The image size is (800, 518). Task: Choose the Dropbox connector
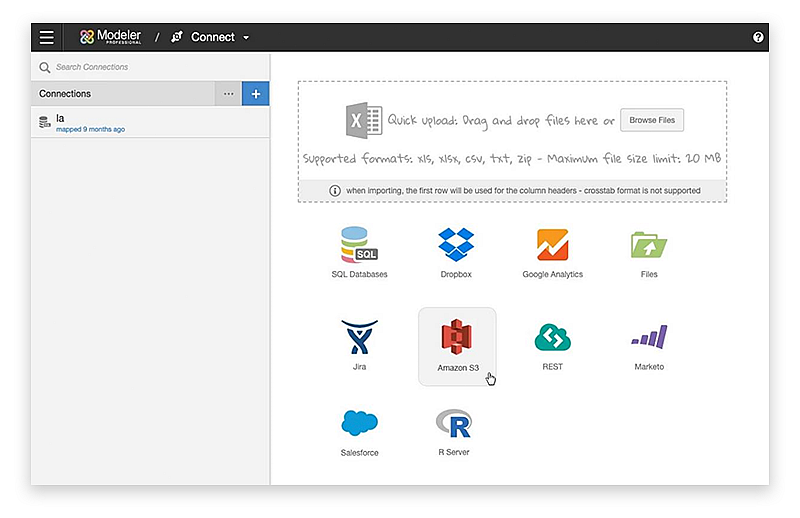(x=456, y=253)
